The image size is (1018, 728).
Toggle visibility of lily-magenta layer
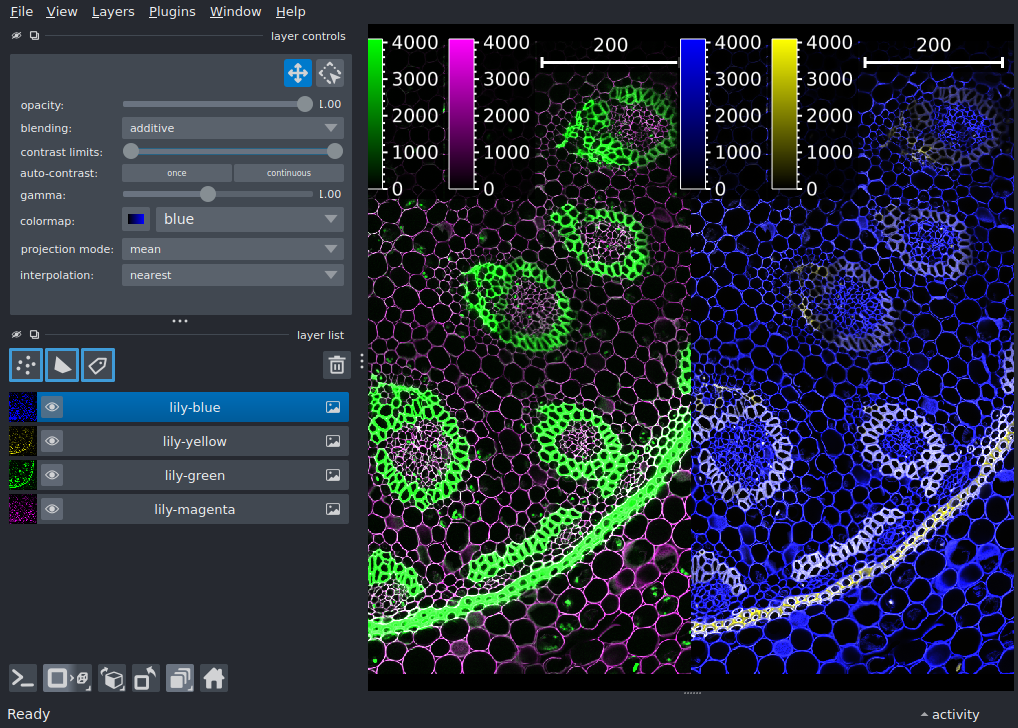click(x=52, y=509)
